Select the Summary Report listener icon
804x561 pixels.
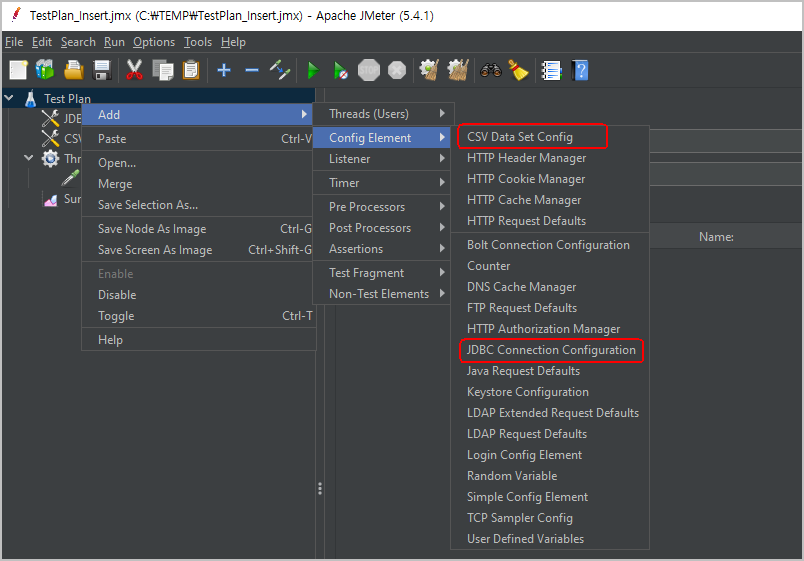pyautogui.click(x=50, y=199)
